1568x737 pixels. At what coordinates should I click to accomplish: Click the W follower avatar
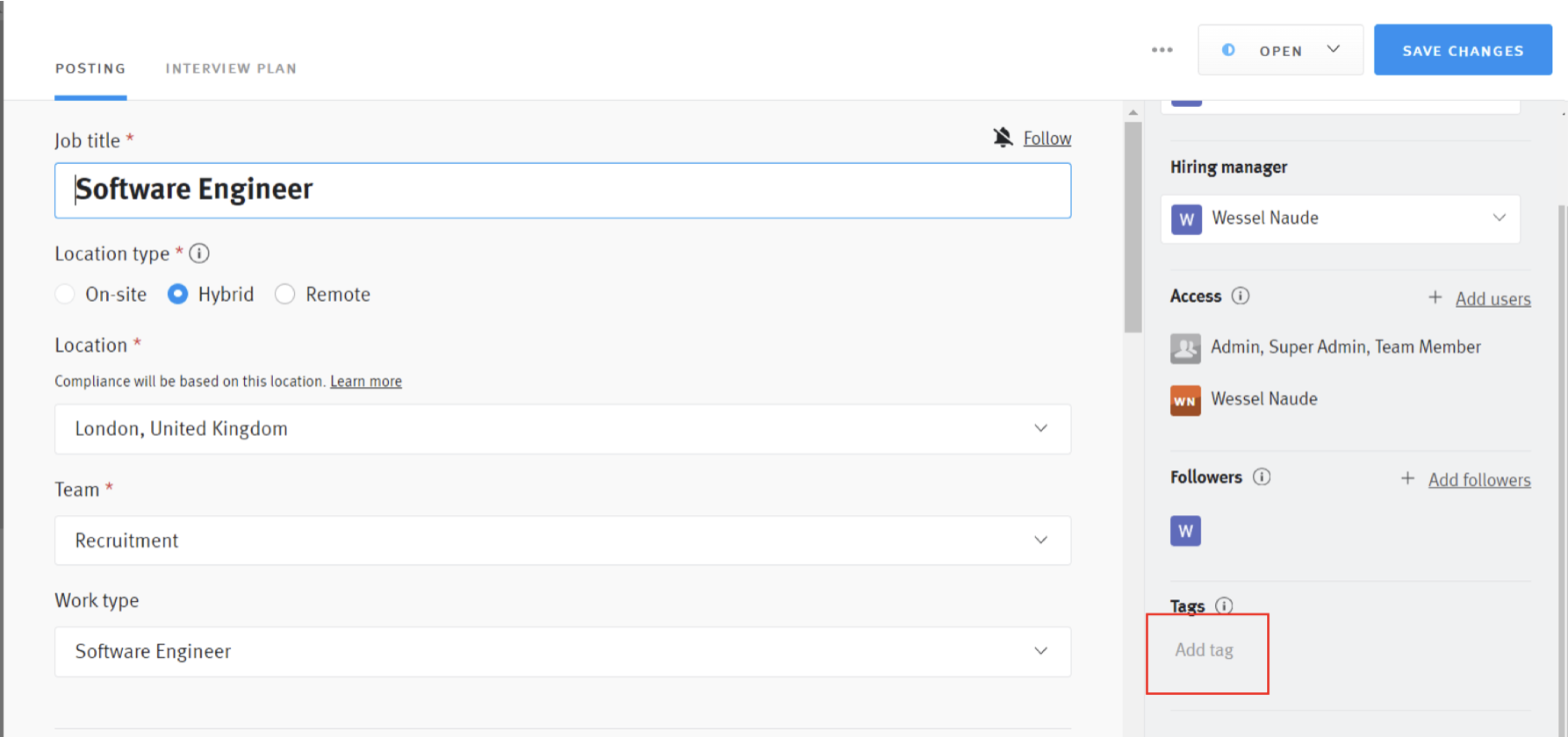1185,531
